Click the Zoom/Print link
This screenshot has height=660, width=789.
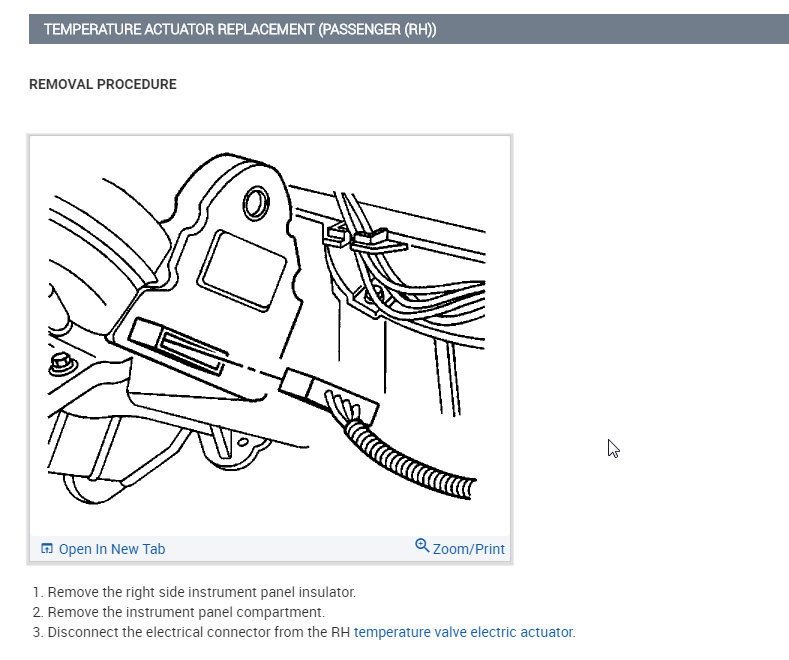468,549
